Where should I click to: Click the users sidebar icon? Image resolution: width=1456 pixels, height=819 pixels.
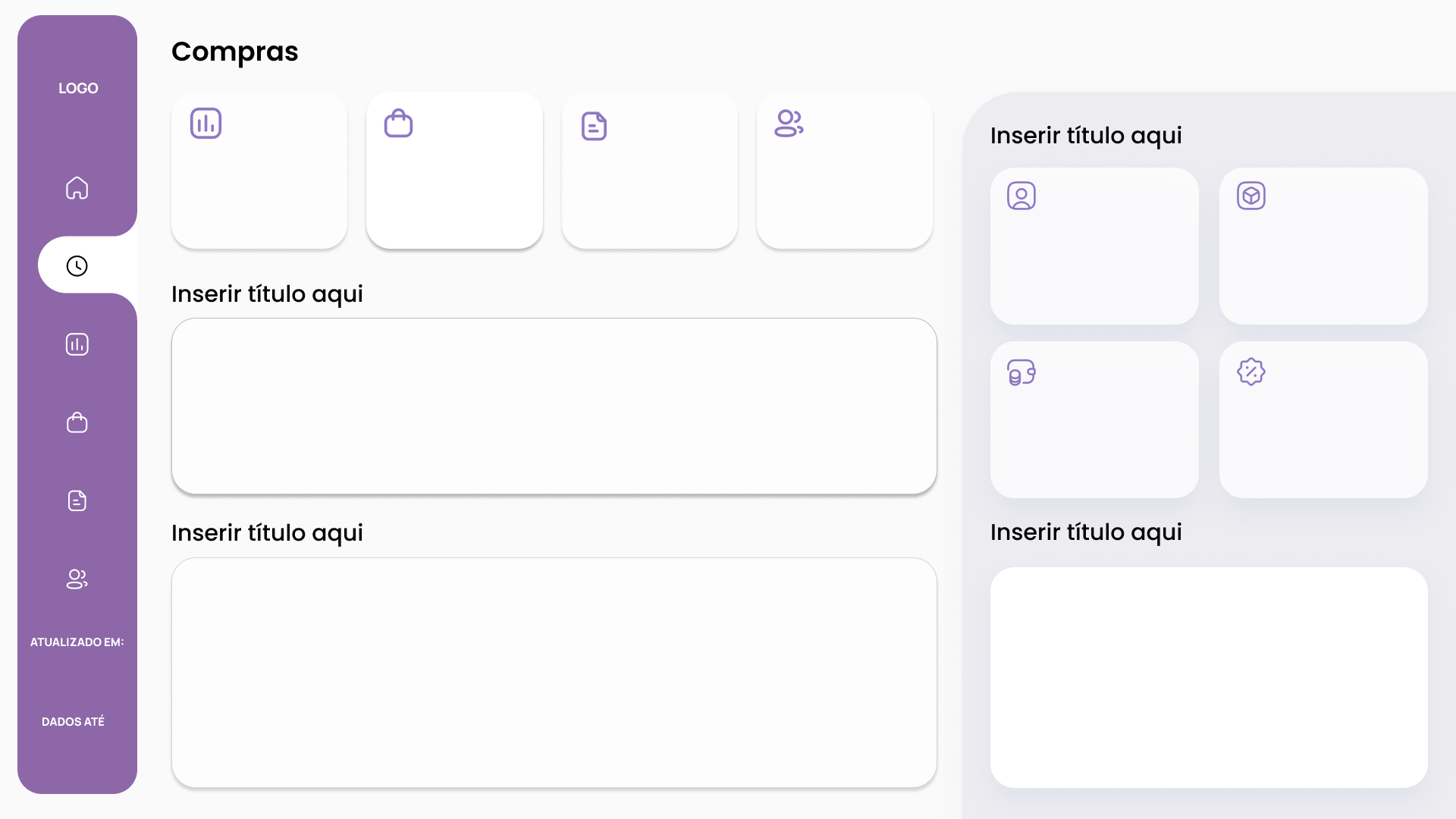click(77, 579)
